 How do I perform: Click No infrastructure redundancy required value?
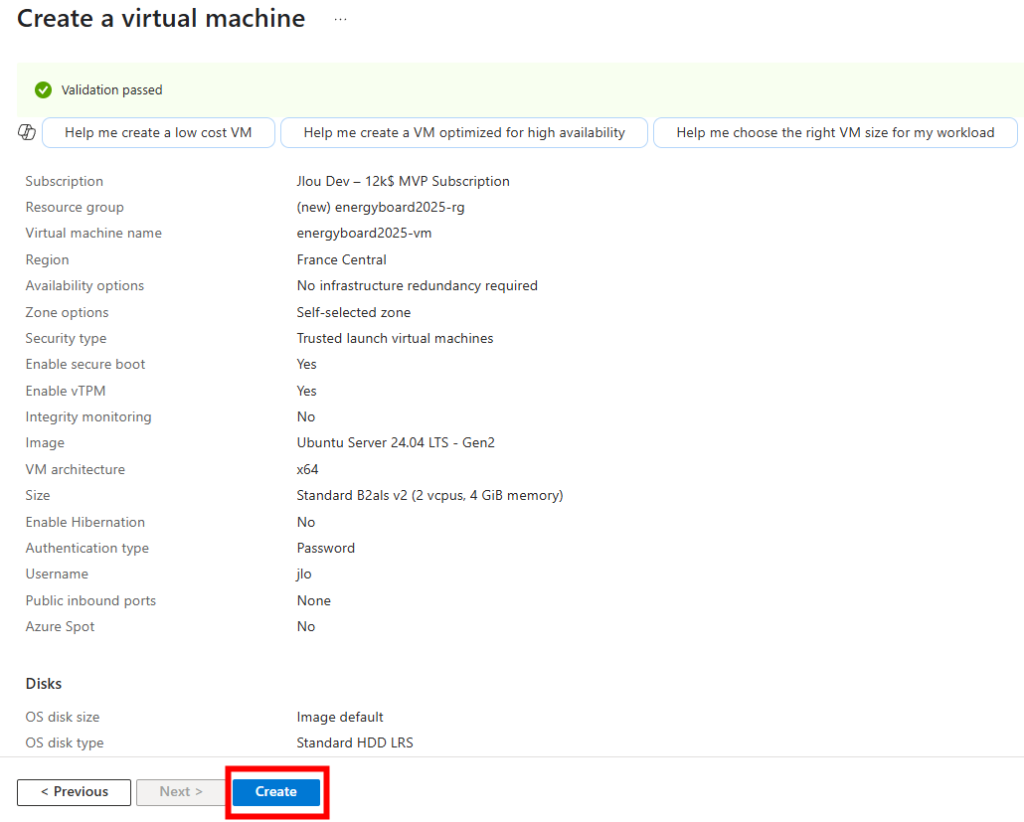[417, 285]
